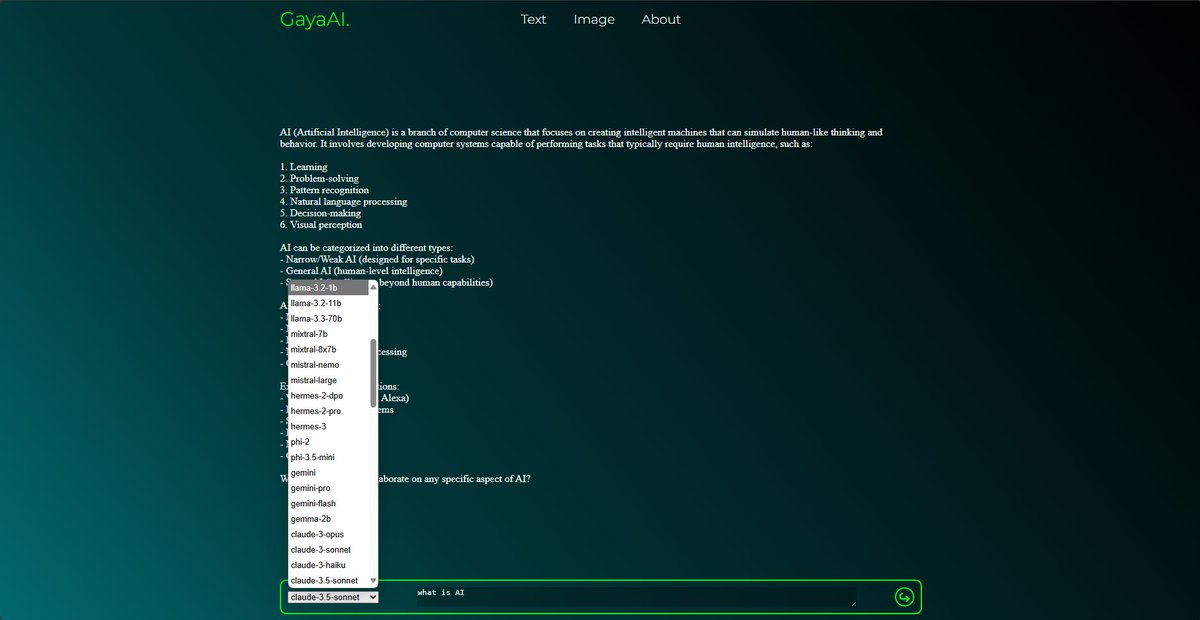Click the model list scrollbar thumb
The image size is (1200, 620).
tap(374, 373)
